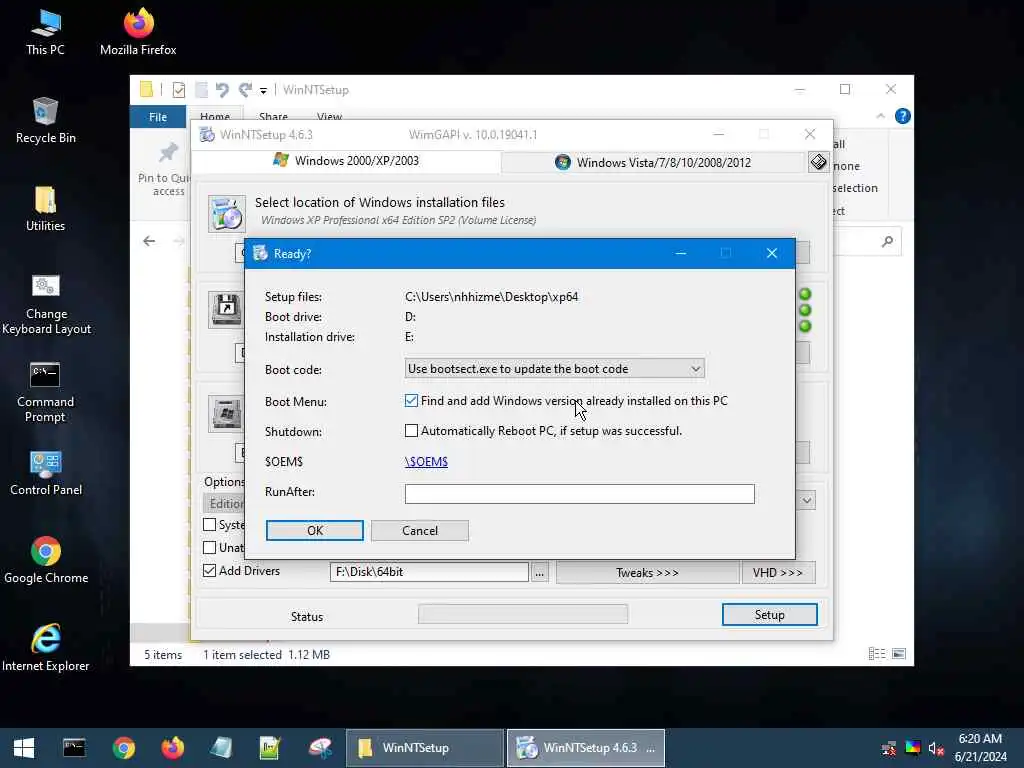Open clock and date in system tray
The height and width of the screenshot is (768, 1024).
[x=980, y=748]
